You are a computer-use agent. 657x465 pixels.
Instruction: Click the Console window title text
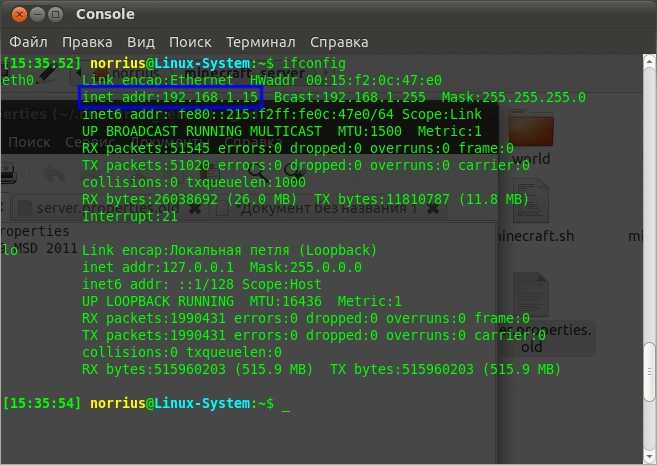pyautogui.click(x=105, y=14)
